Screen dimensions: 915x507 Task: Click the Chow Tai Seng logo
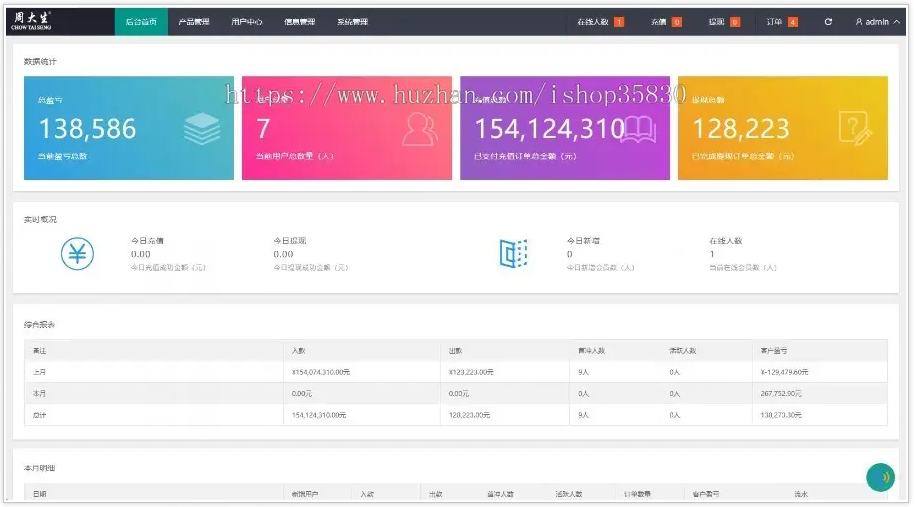pyautogui.click(x=33, y=21)
